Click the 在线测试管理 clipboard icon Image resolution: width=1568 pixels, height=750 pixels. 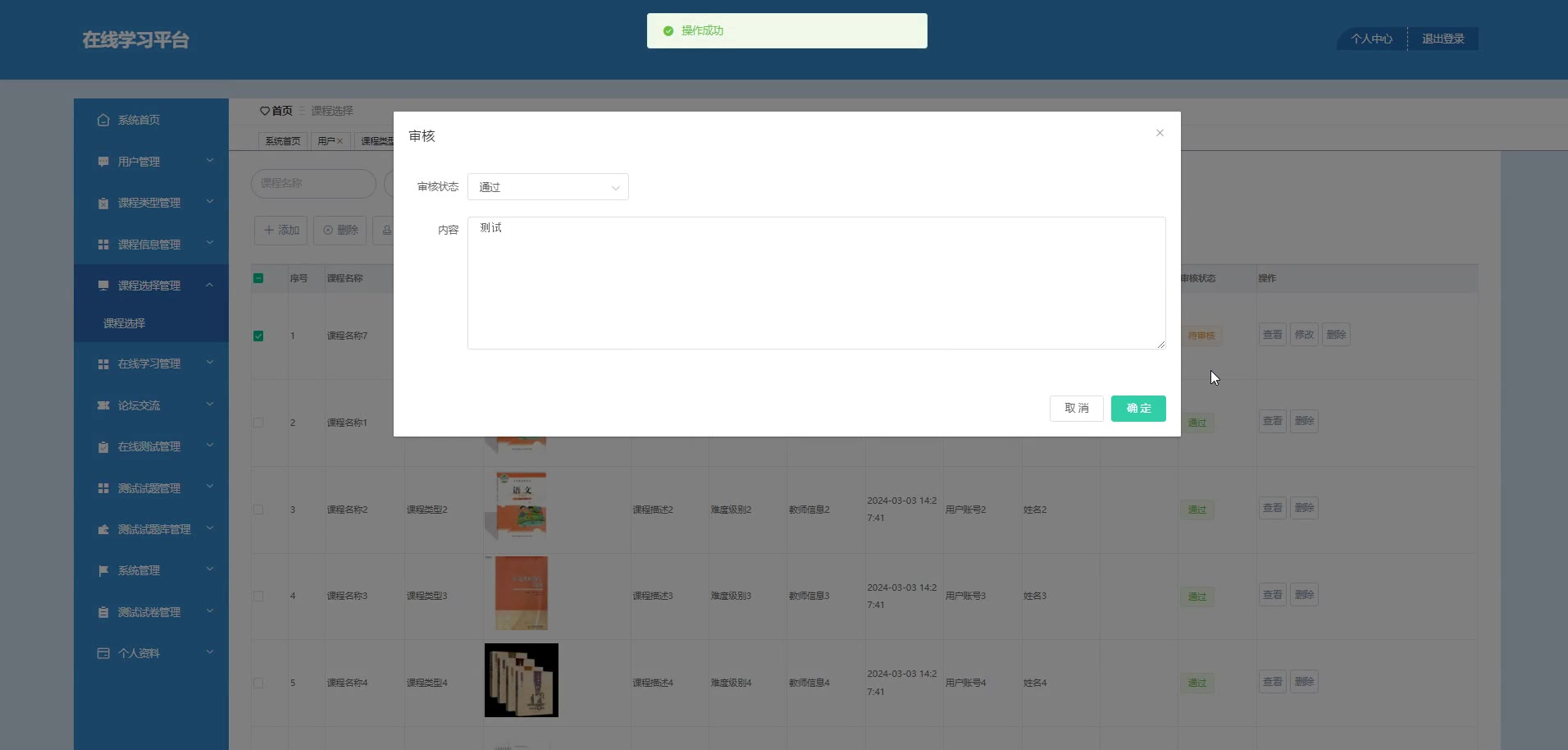103,446
